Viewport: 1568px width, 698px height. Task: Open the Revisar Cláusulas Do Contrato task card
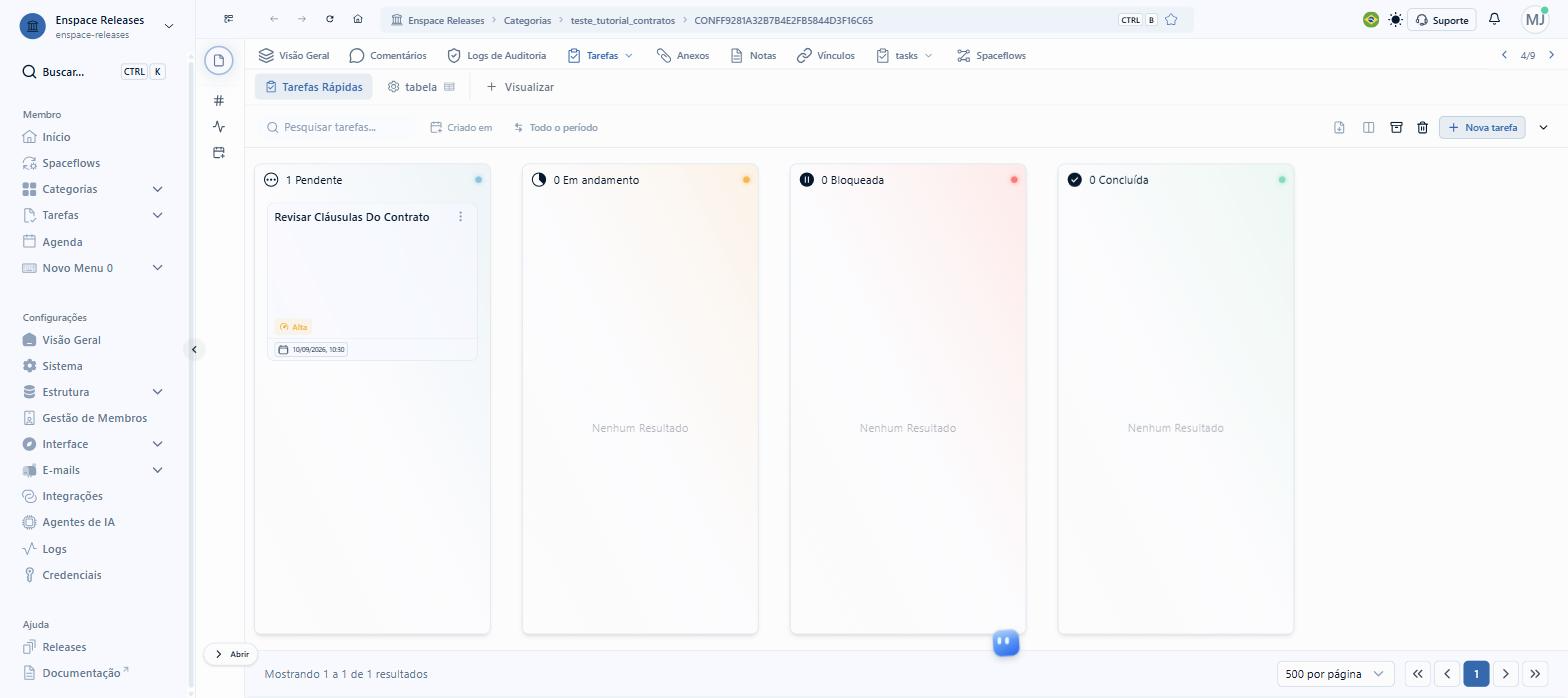pyautogui.click(x=372, y=281)
